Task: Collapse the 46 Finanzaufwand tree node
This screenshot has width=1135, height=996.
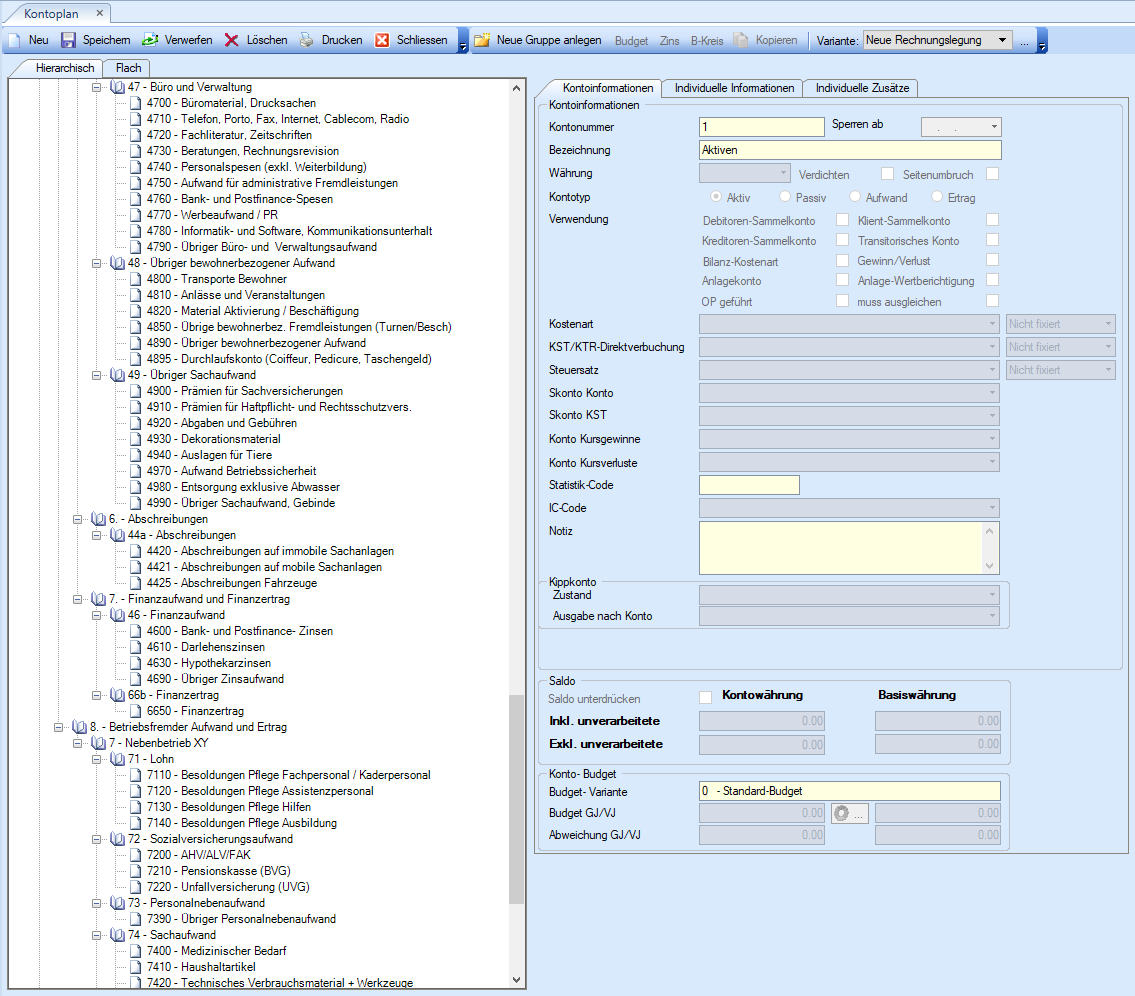Action: [96, 615]
